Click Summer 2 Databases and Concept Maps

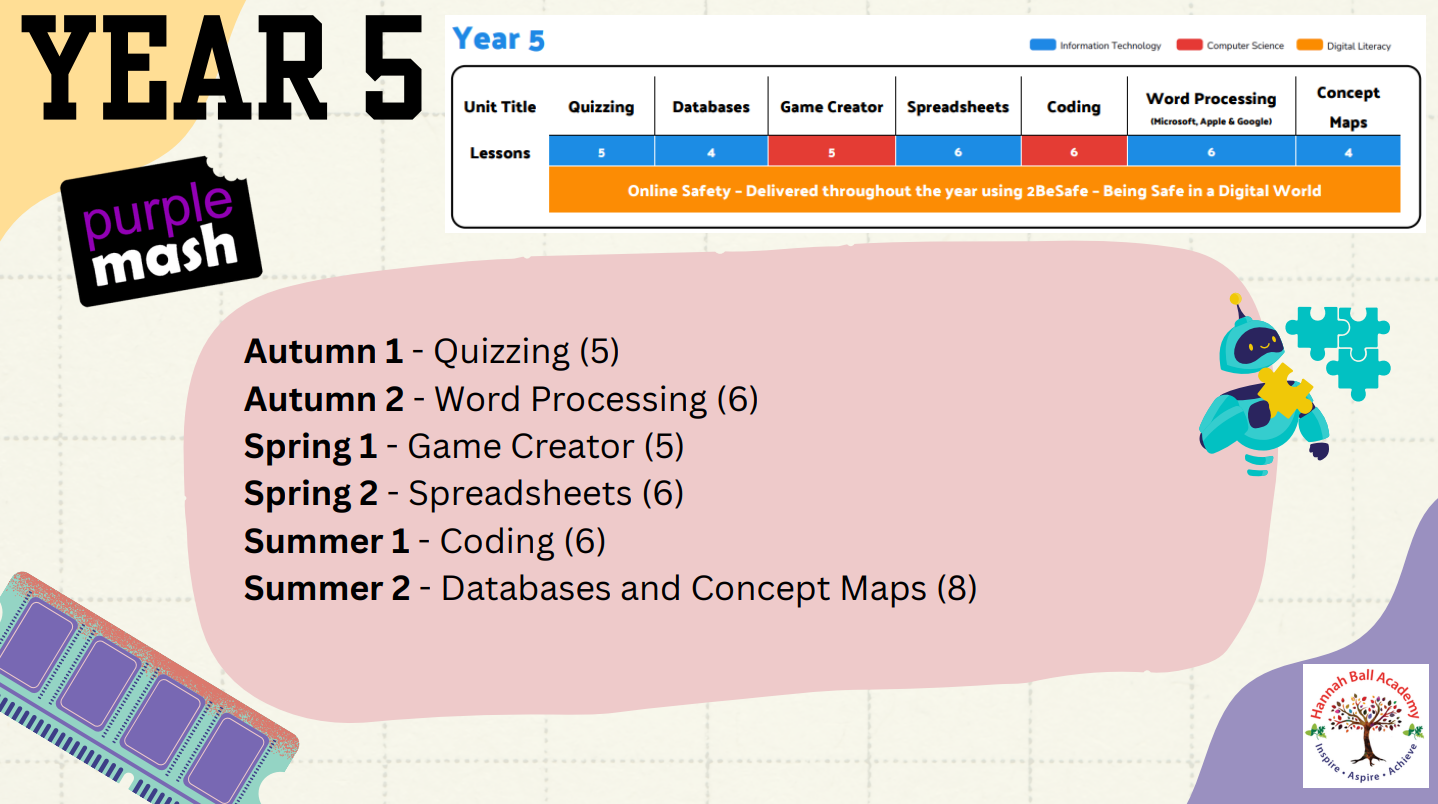click(610, 588)
